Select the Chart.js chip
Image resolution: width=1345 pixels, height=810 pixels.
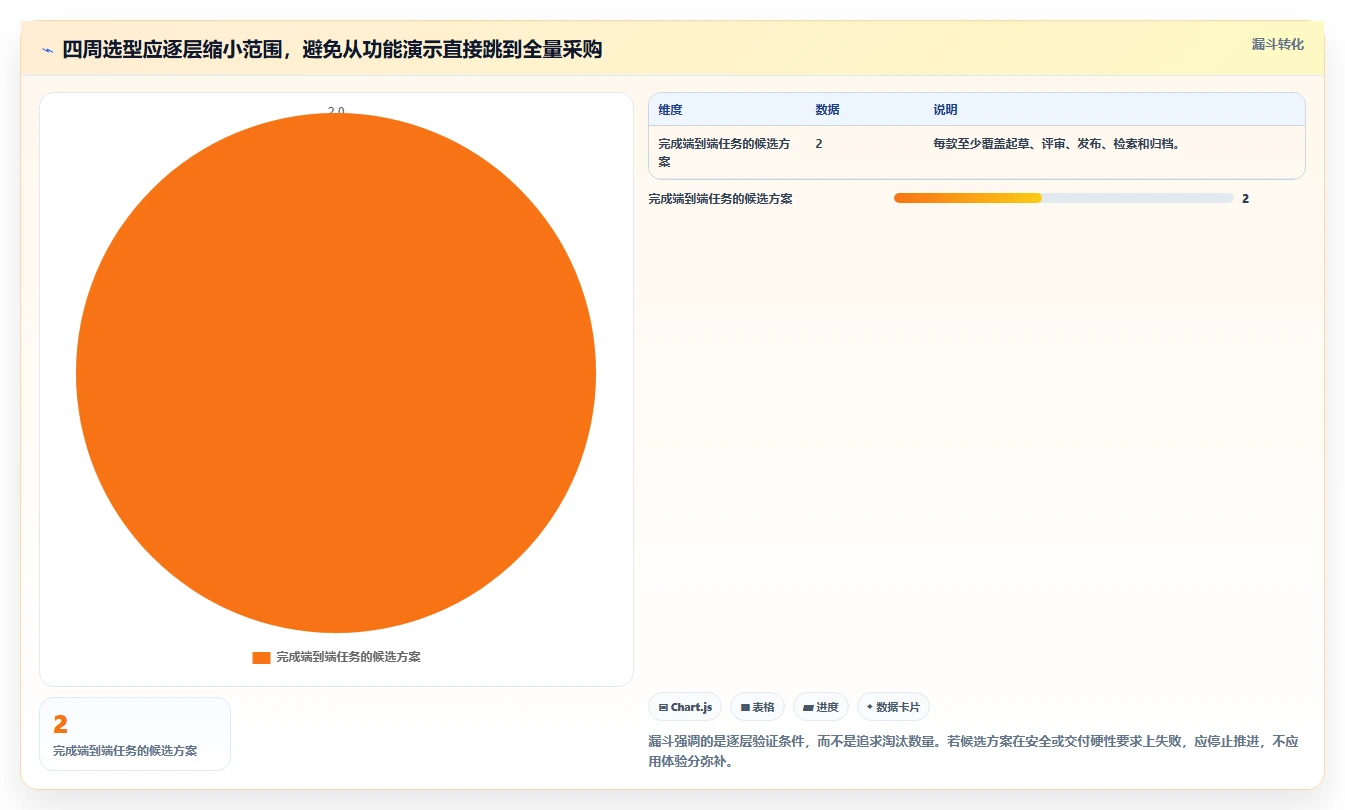[685, 707]
